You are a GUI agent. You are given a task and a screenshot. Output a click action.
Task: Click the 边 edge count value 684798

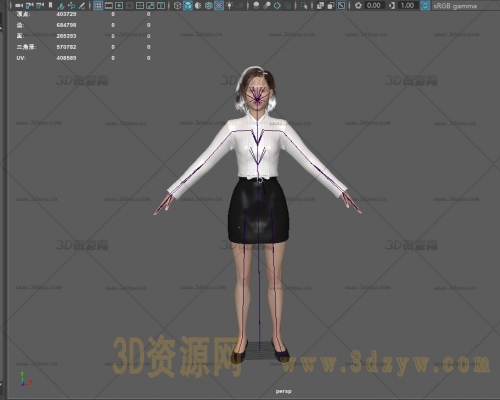66,25
